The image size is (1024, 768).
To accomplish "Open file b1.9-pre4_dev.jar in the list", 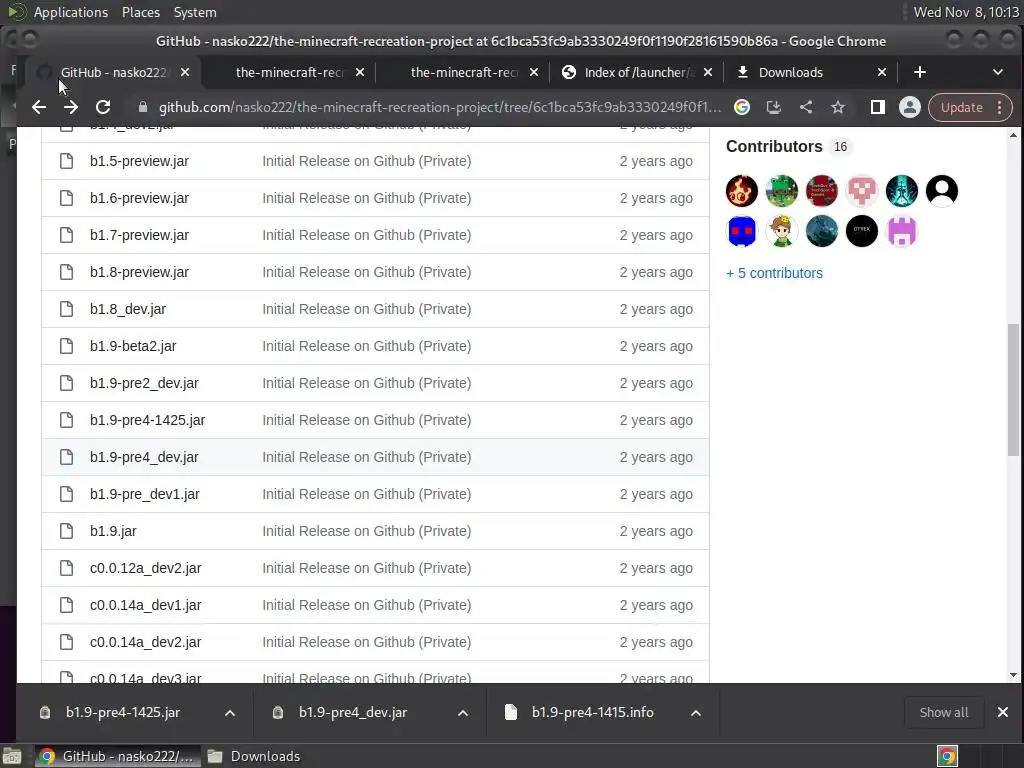I will click(144, 457).
